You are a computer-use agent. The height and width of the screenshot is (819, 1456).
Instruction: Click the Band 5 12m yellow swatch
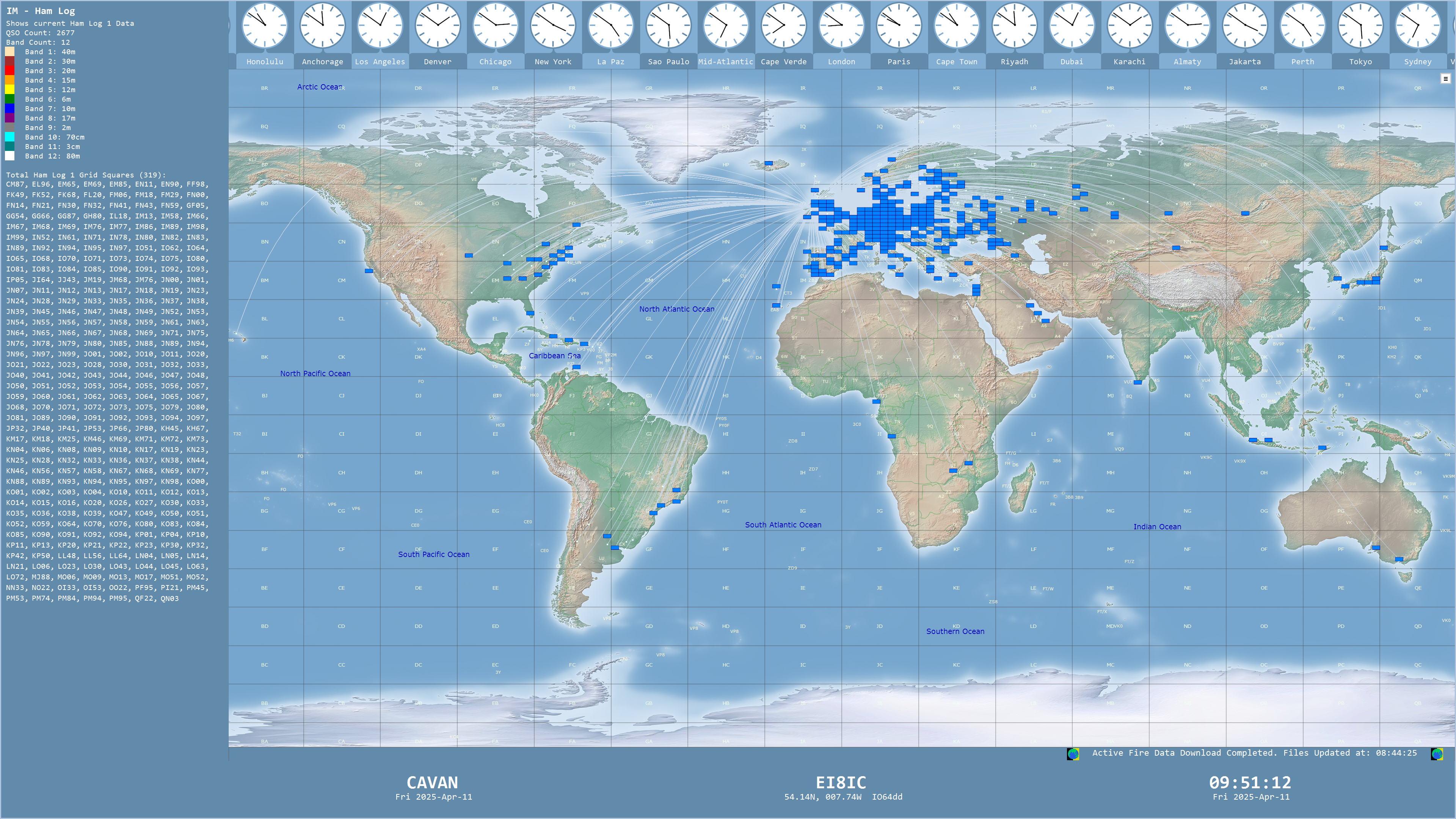click(9, 89)
